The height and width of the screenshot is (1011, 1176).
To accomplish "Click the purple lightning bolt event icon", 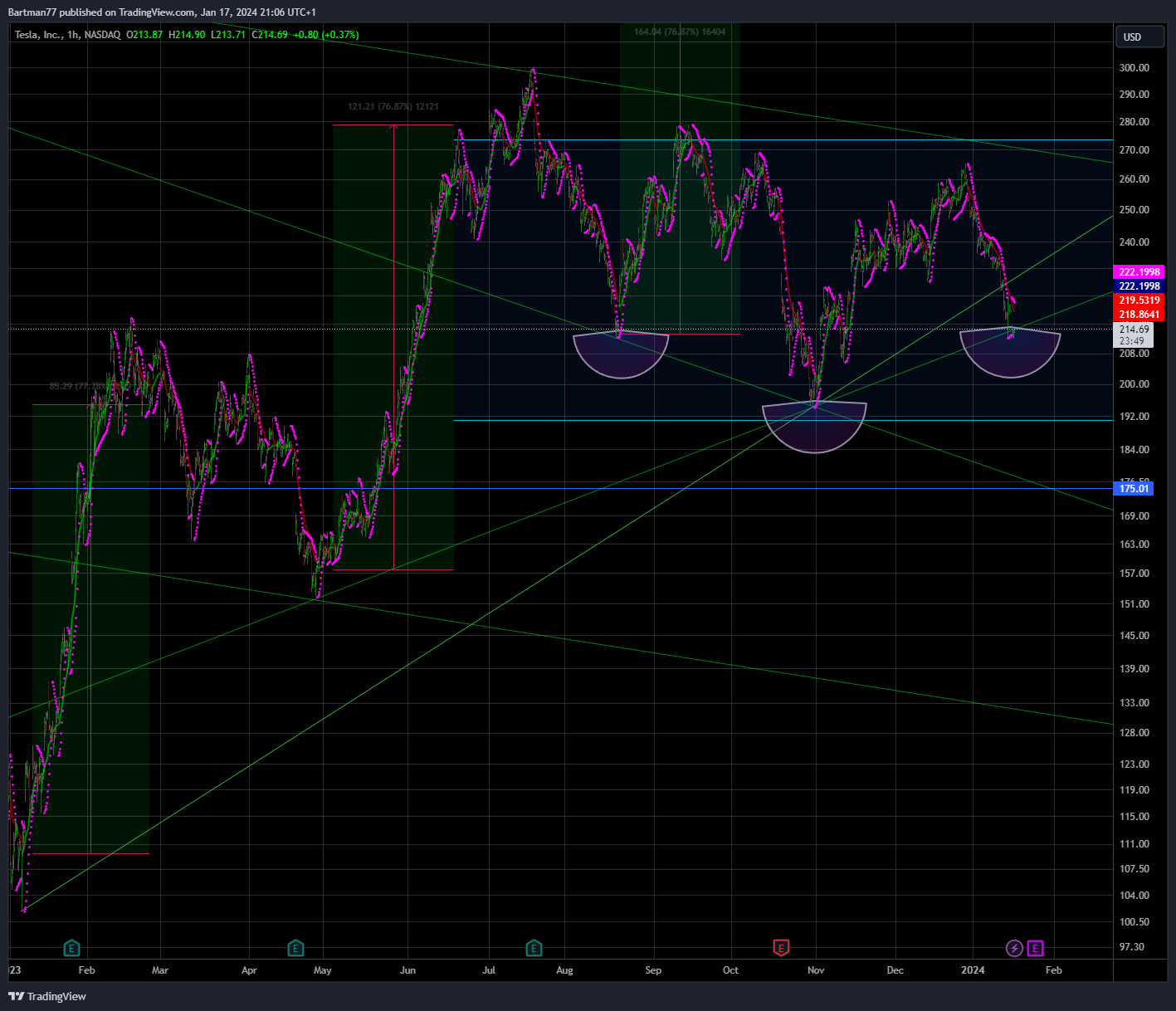I will tap(1014, 948).
